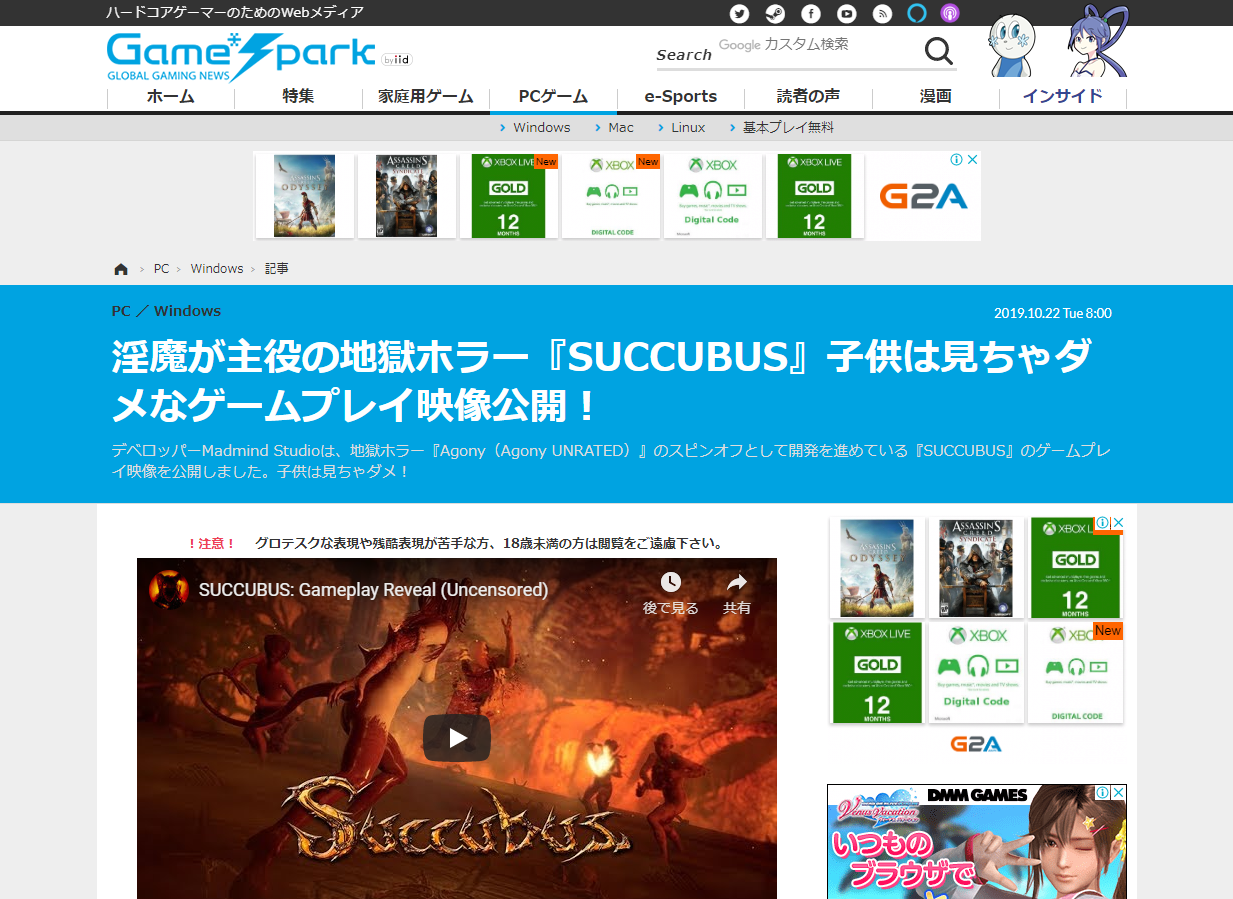Open the YouTube icon in header
The width and height of the screenshot is (1233, 899).
point(847,13)
